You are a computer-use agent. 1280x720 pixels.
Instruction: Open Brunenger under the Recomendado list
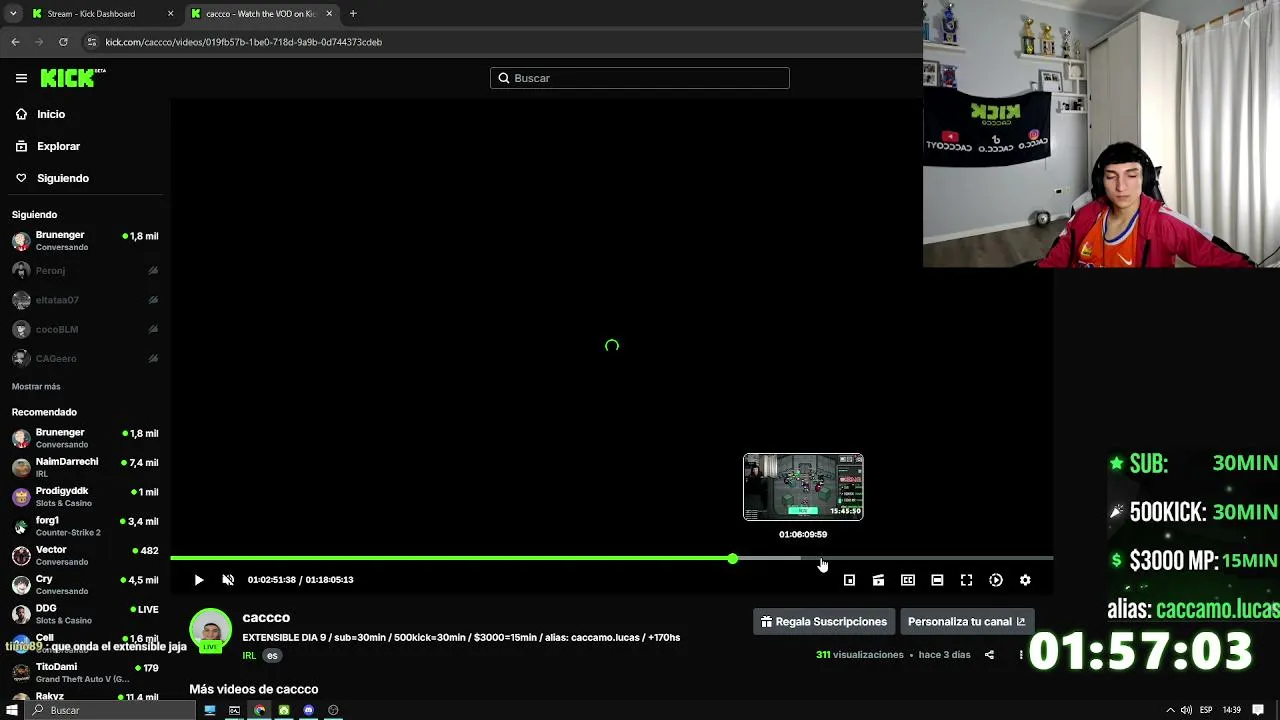click(85, 438)
